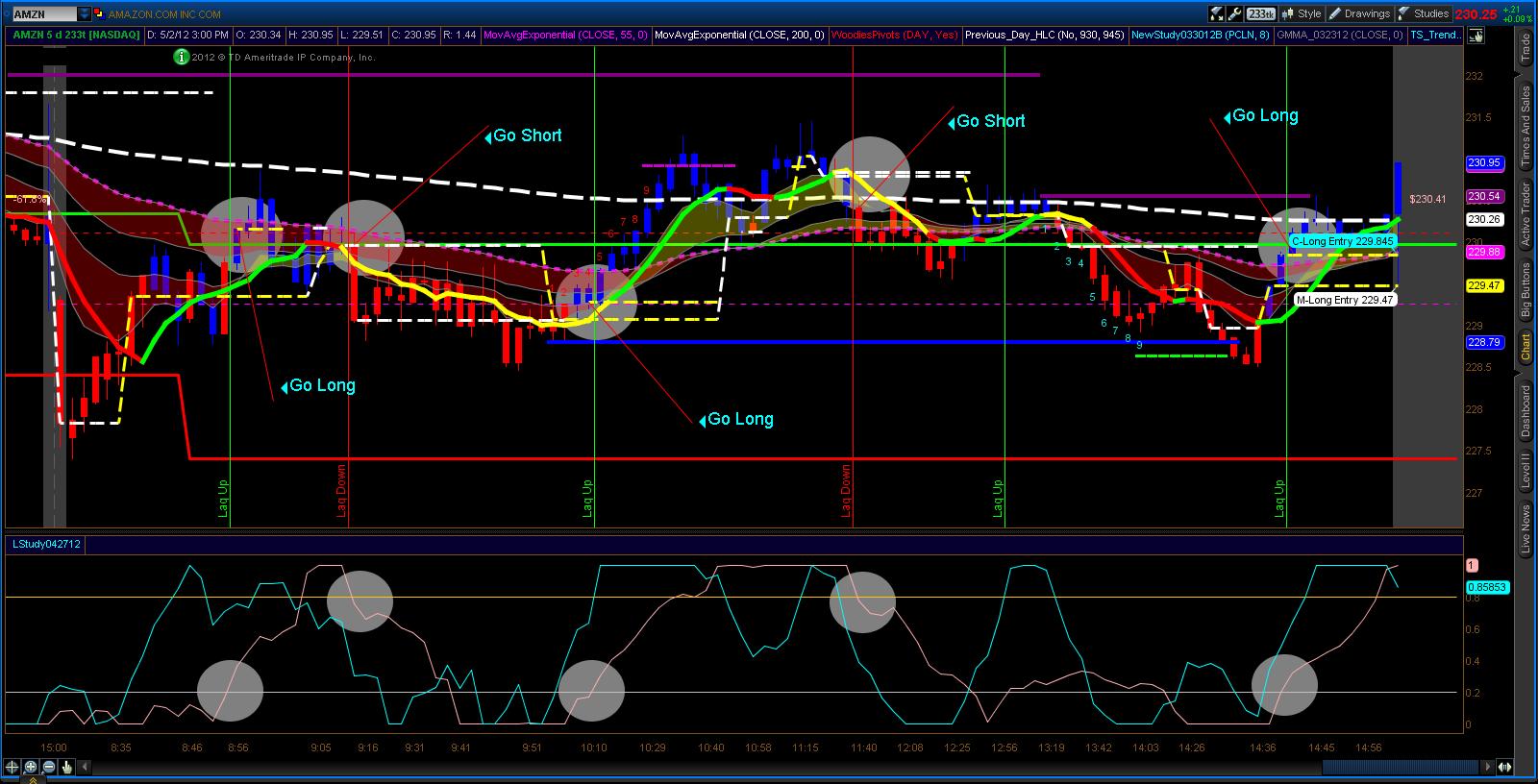Click the colored symbol link squares icon

tap(99, 14)
